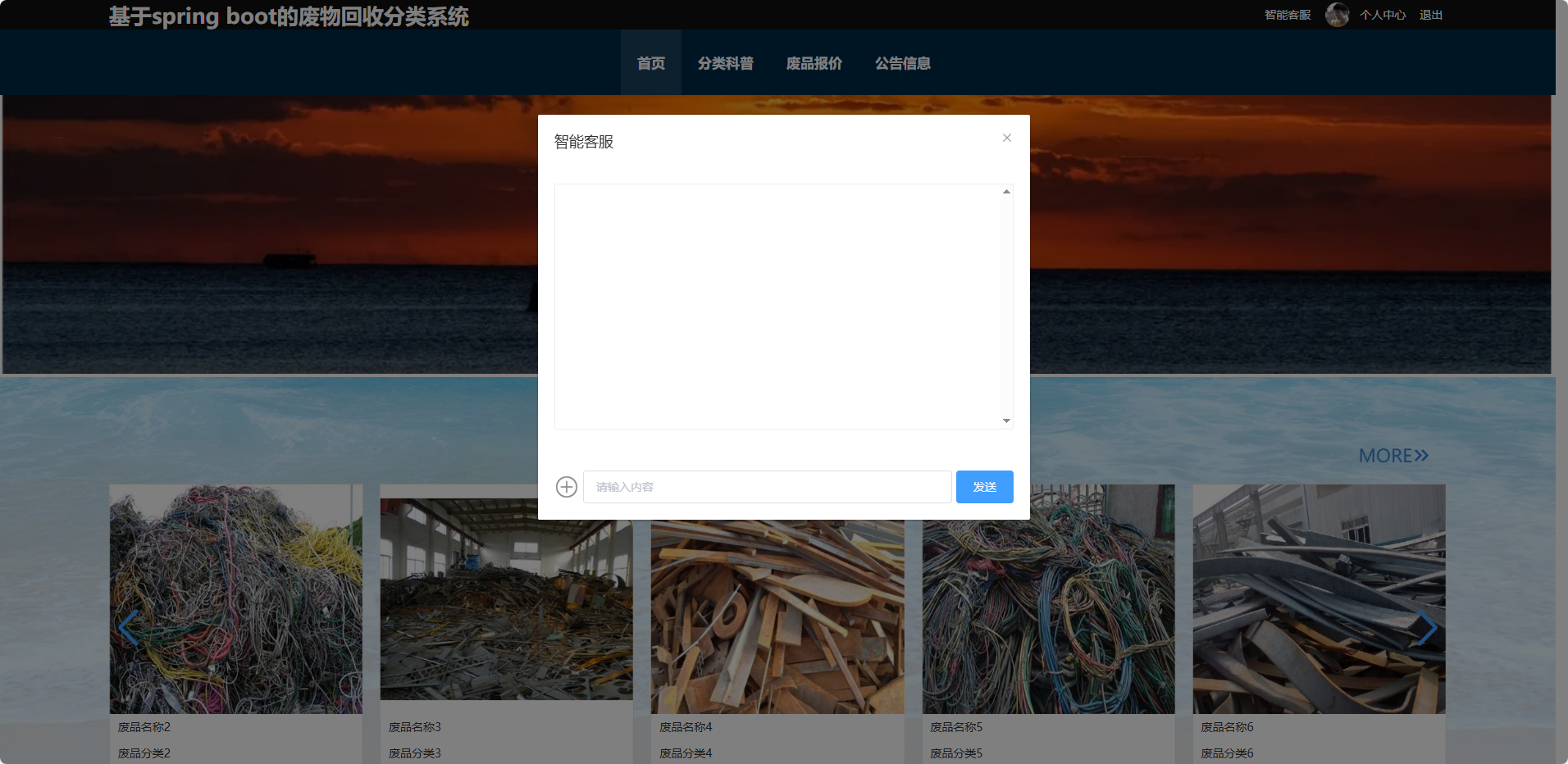Click the MORE link
This screenshot has width=1568, height=764.
click(1393, 456)
